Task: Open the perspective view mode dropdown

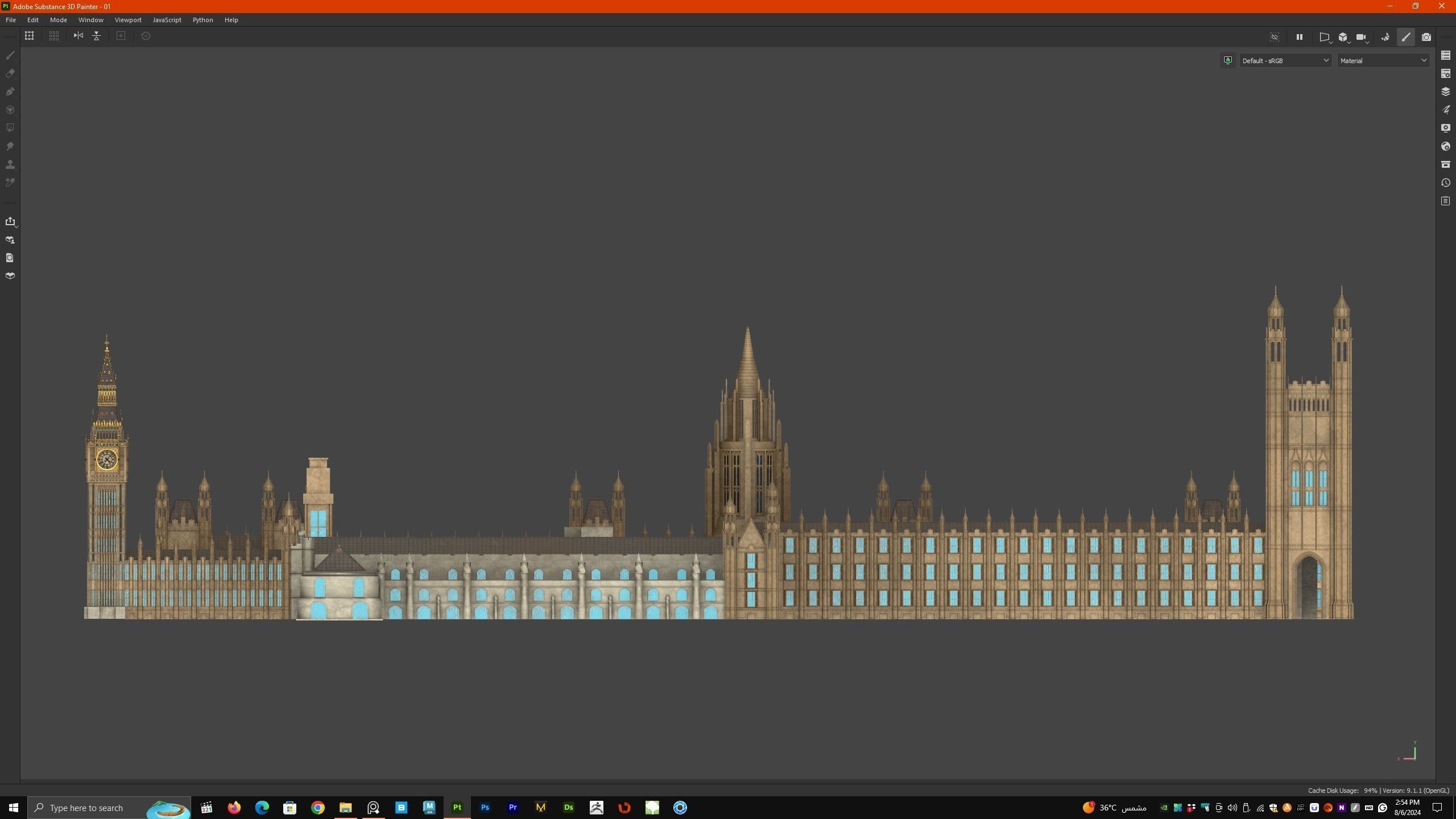Action: 1325,38
